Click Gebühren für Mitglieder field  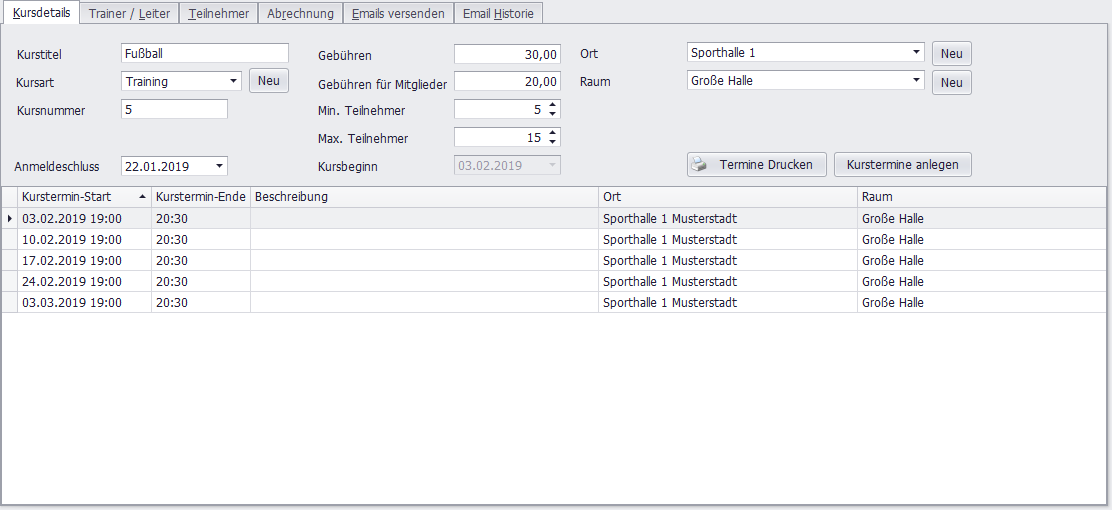pyautogui.click(x=507, y=82)
